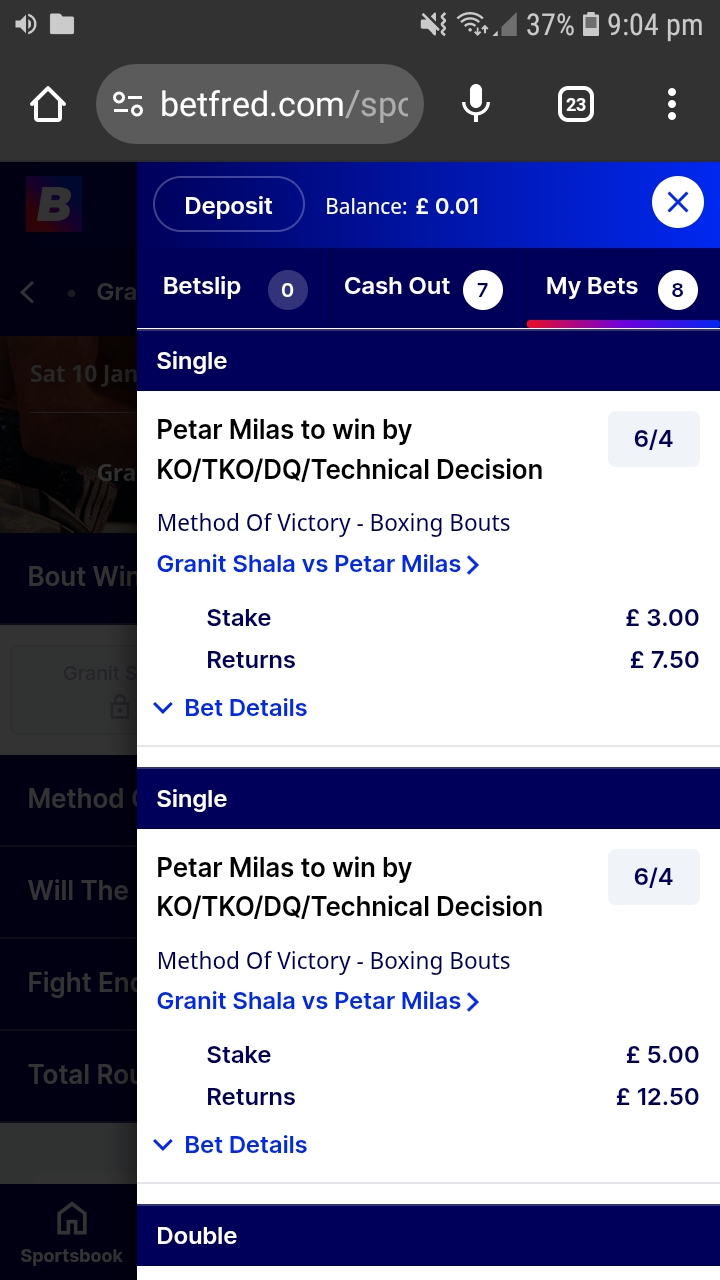Tap the Betfred logo icon
Viewport: 720px width, 1280px height.
pos(54,204)
